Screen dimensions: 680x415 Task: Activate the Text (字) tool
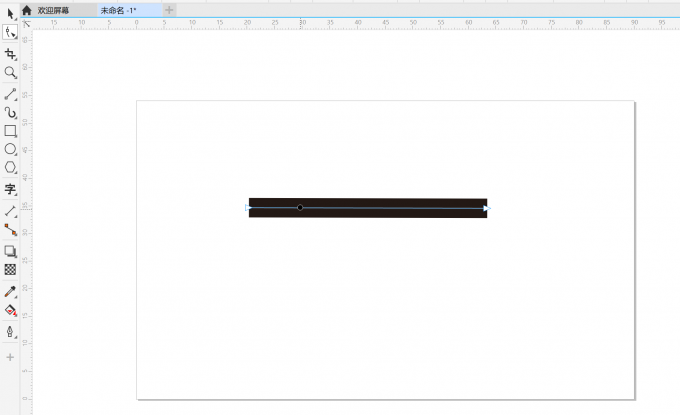click(10, 190)
